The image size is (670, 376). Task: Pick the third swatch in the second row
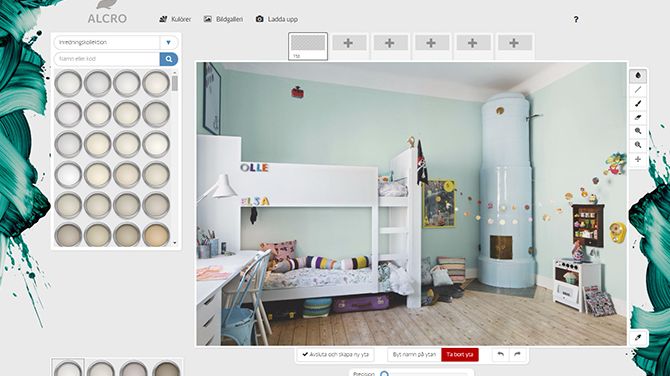(x=126, y=114)
